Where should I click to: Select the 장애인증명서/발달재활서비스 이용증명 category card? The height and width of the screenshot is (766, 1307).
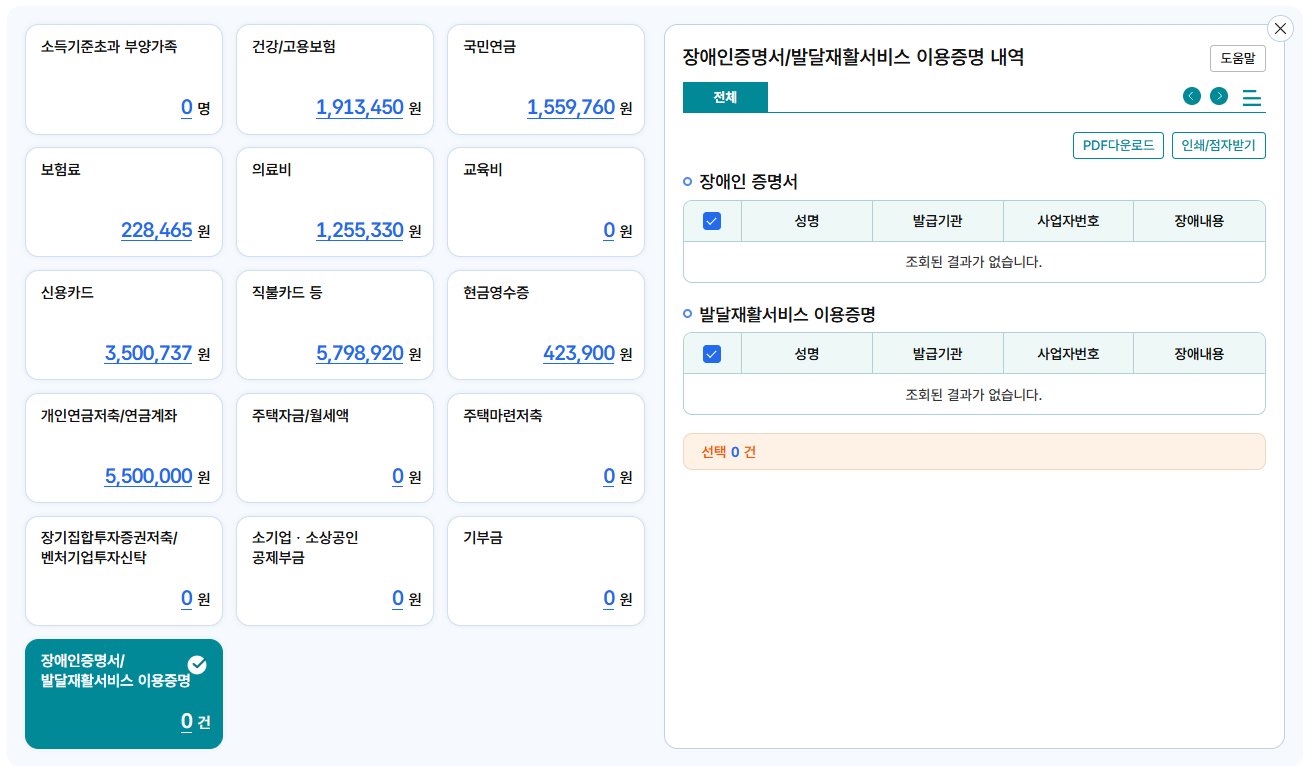click(123, 694)
